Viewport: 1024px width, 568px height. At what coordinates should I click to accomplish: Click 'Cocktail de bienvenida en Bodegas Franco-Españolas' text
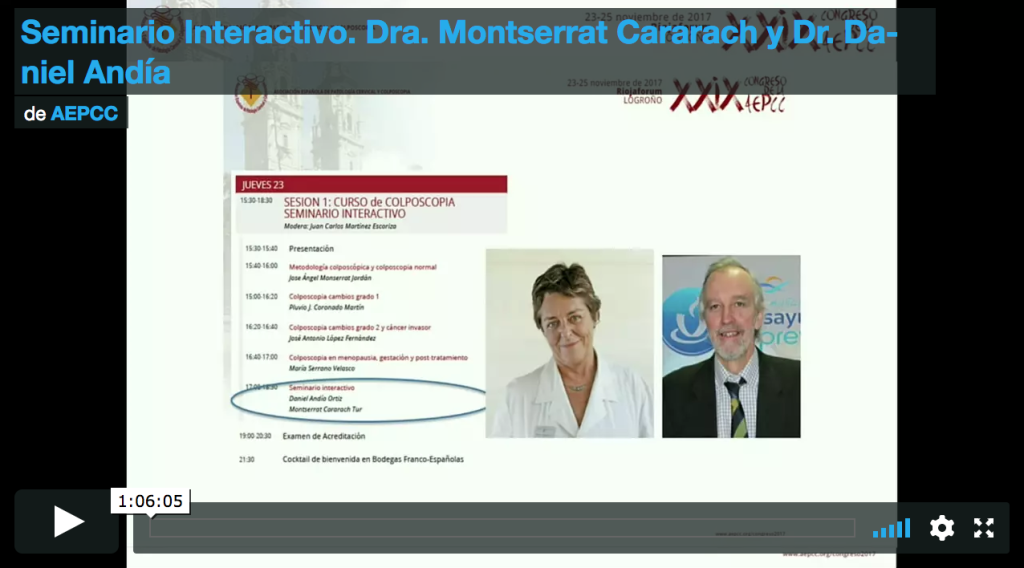(373, 459)
